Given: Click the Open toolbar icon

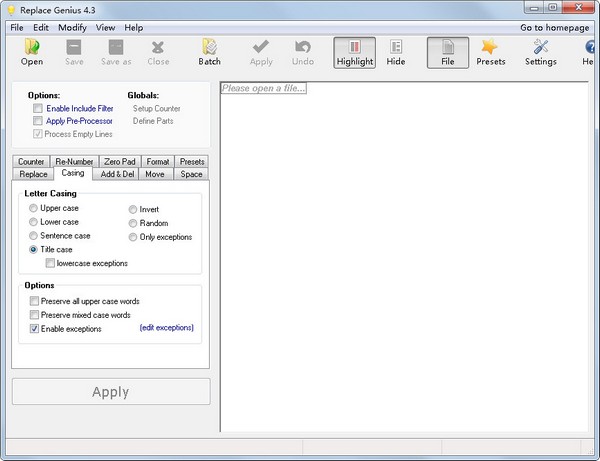Looking at the screenshot, I should click(32, 52).
